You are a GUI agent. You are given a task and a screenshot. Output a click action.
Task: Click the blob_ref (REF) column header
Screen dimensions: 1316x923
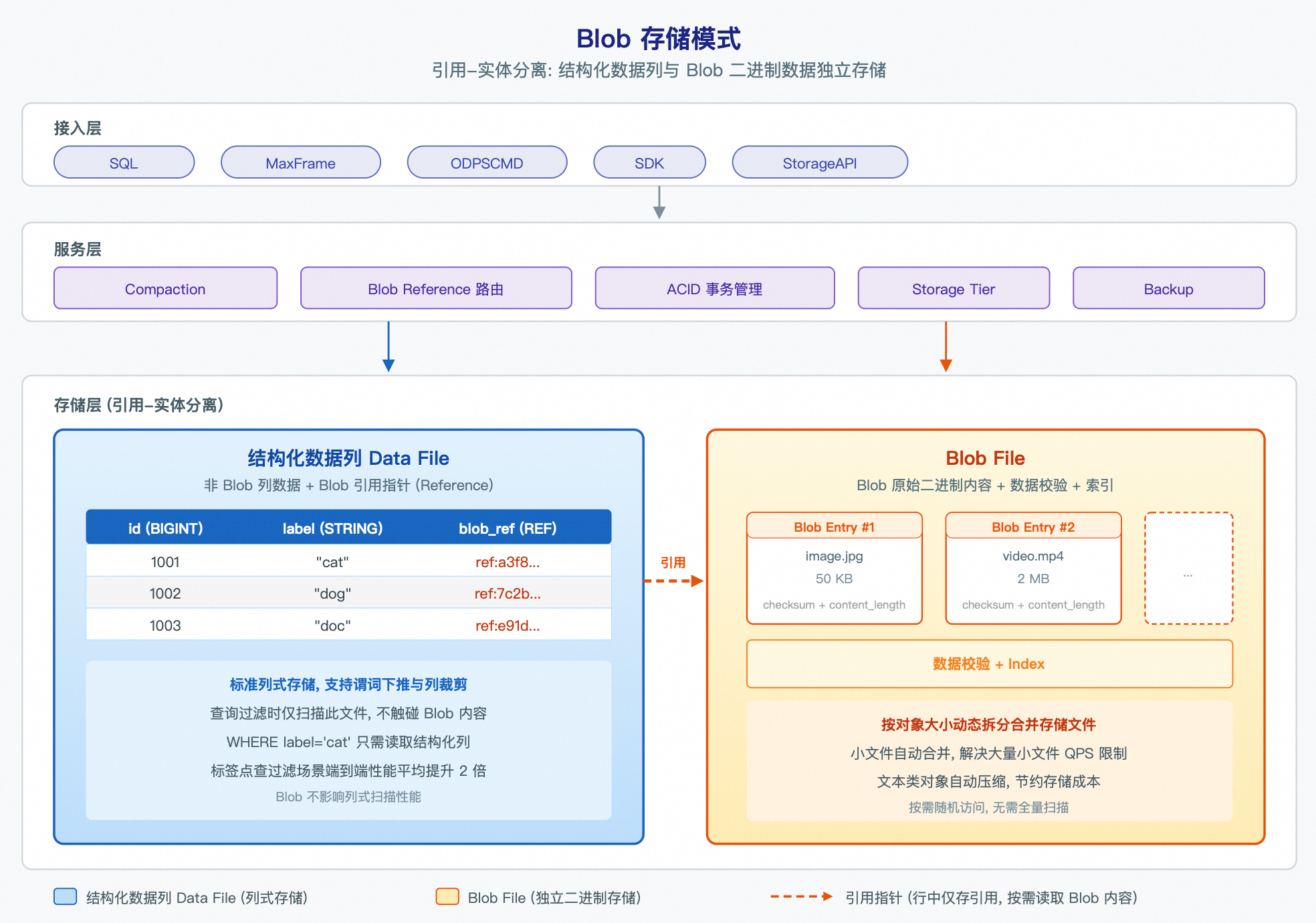click(x=508, y=528)
